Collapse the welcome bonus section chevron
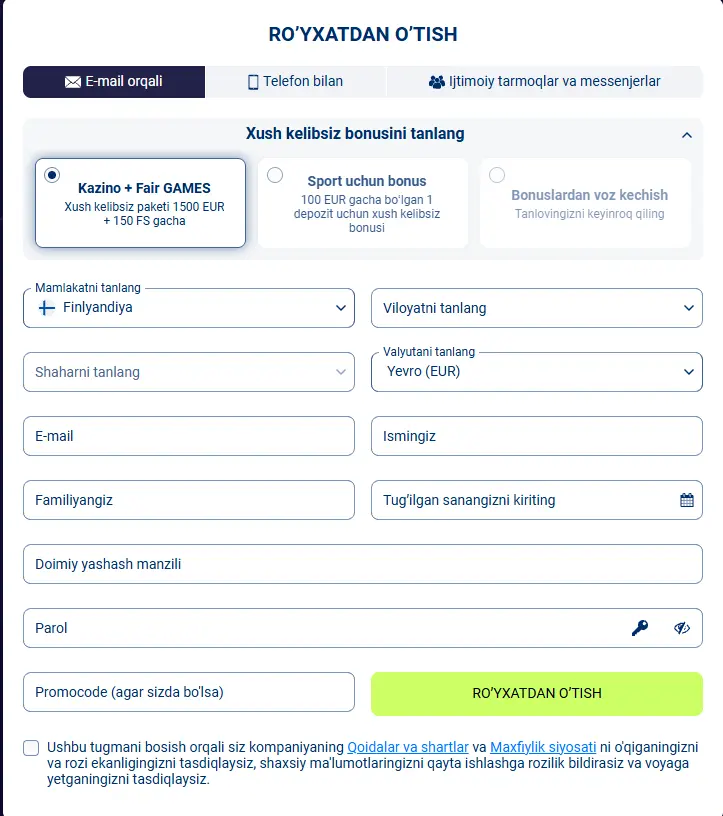Image resolution: width=723 pixels, height=816 pixels. click(x=686, y=135)
